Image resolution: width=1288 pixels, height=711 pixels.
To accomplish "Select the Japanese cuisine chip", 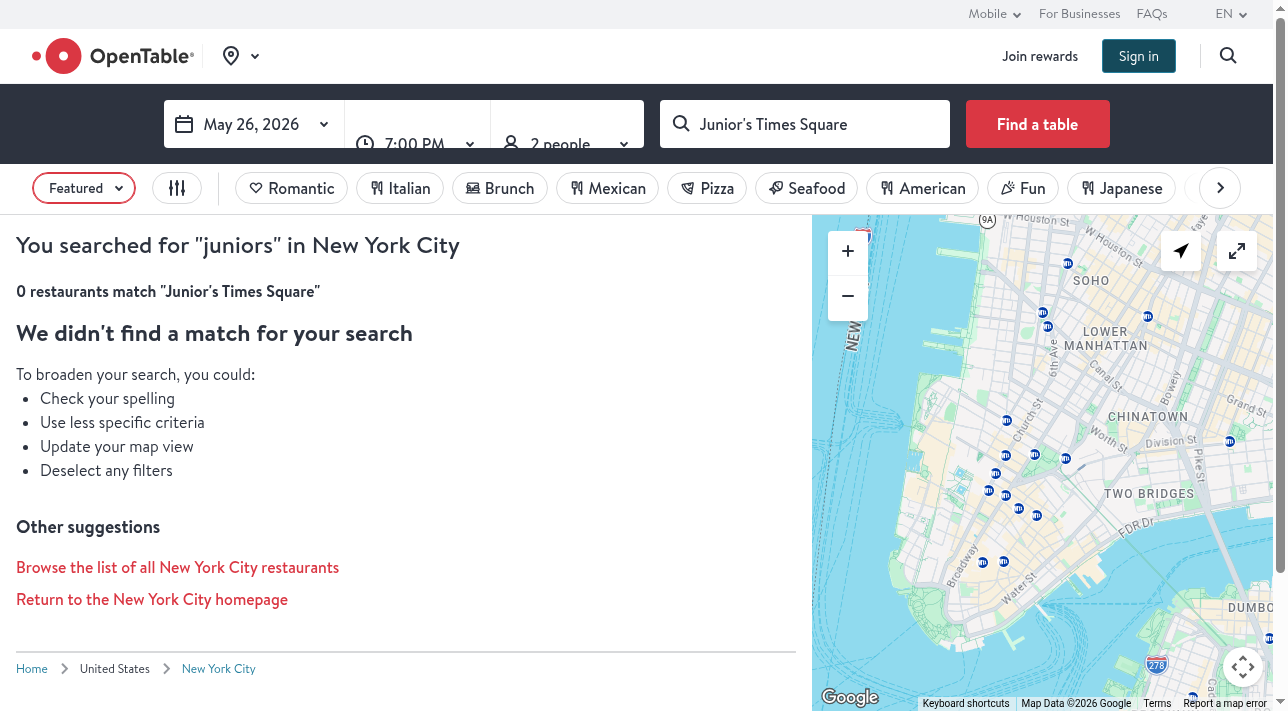I will pyautogui.click(x=1121, y=188).
